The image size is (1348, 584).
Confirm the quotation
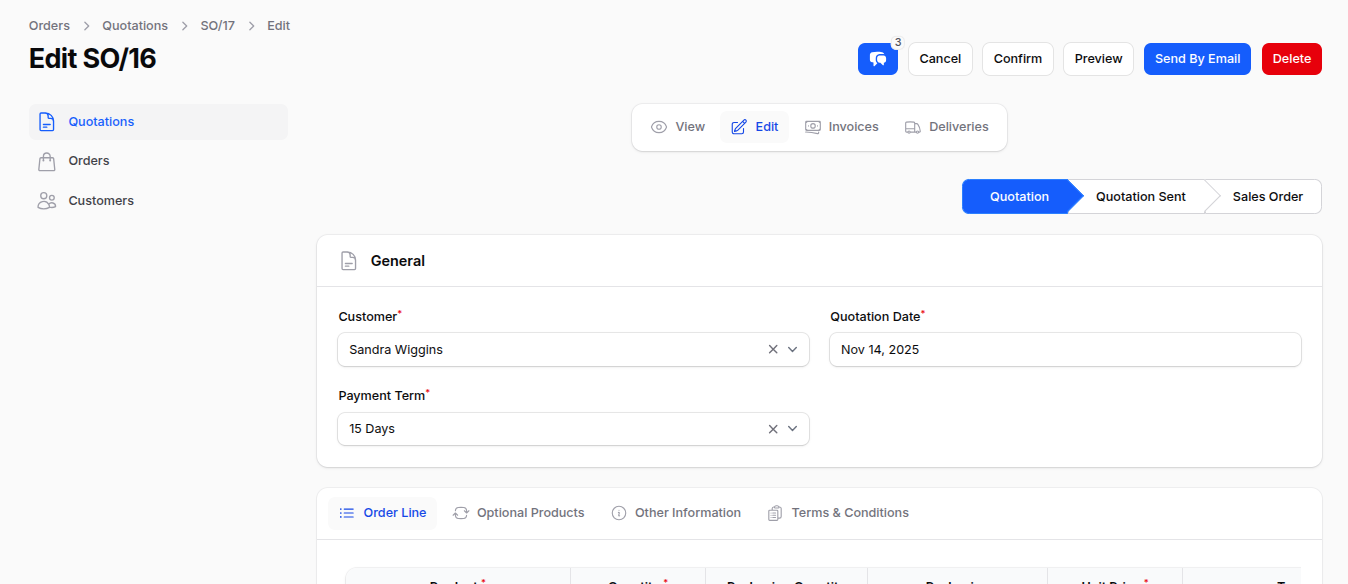point(1017,59)
